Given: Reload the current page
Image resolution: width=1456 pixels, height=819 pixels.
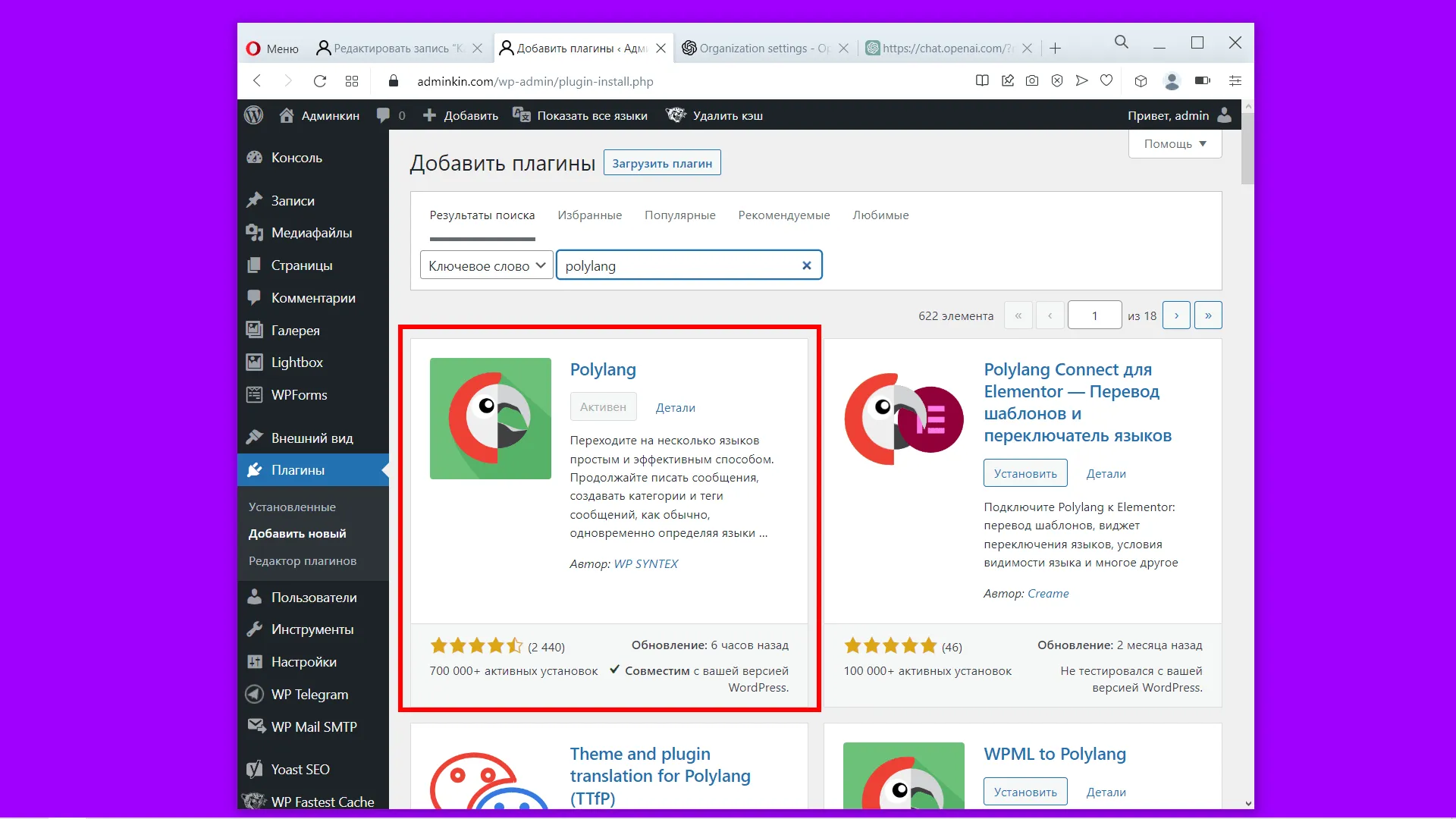Looking at the screenshot, I should [320, 81].
